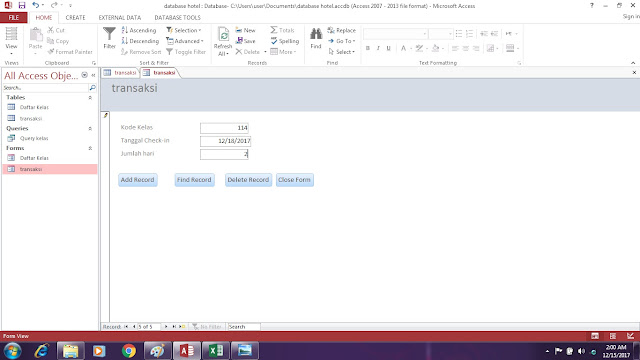Click the Add Record button
640x360 pixels.
click(138, 180)
